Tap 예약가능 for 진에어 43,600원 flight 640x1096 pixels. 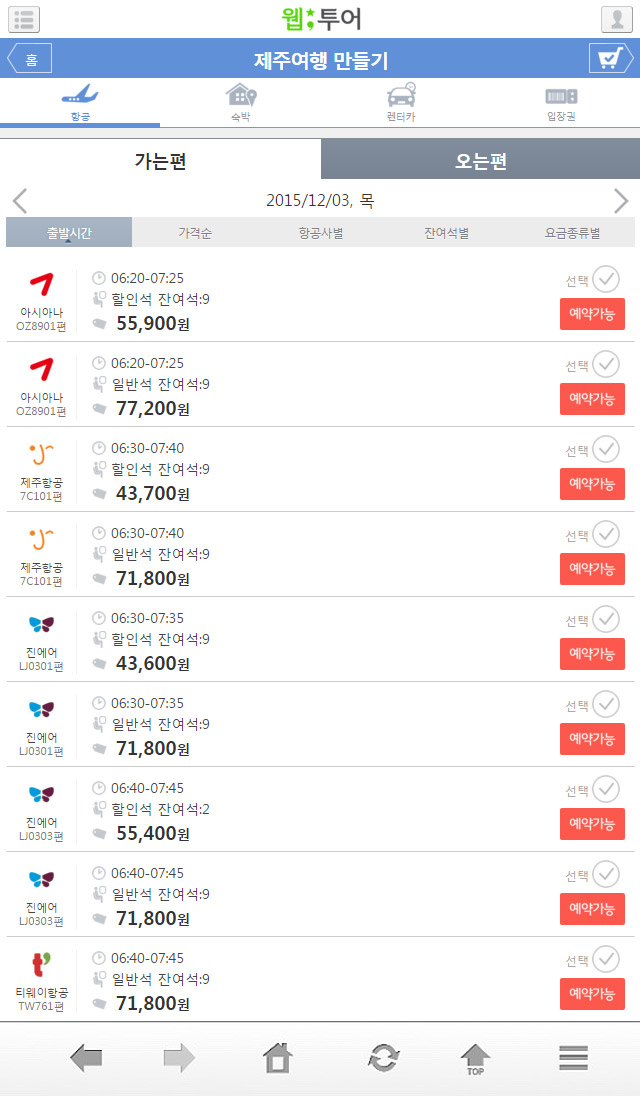pyautogui.click(x=592, y=654)
